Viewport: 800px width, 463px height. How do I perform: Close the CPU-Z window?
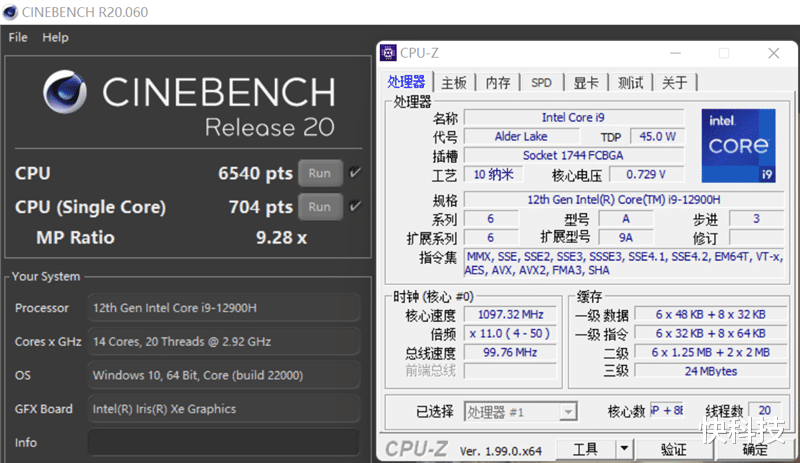[773, 53]
